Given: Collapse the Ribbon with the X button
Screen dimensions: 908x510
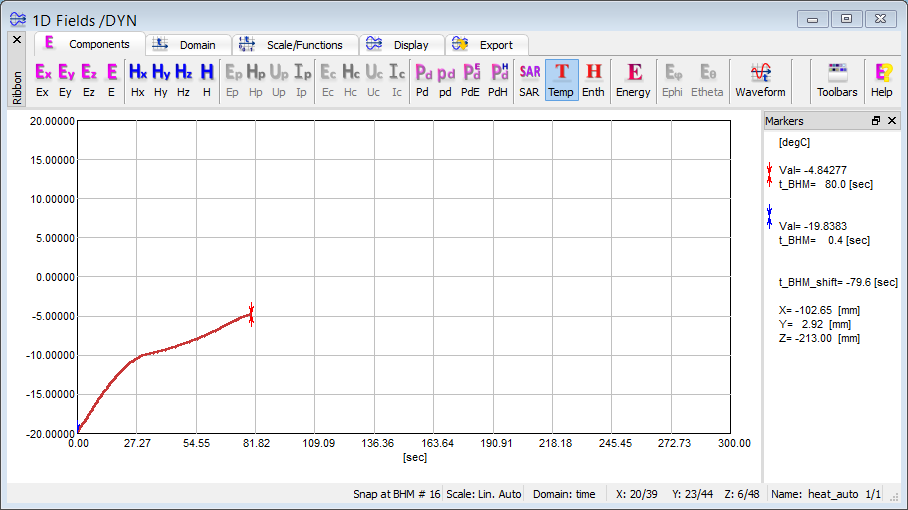Looking at the screenshot, I should coord(17,39).
